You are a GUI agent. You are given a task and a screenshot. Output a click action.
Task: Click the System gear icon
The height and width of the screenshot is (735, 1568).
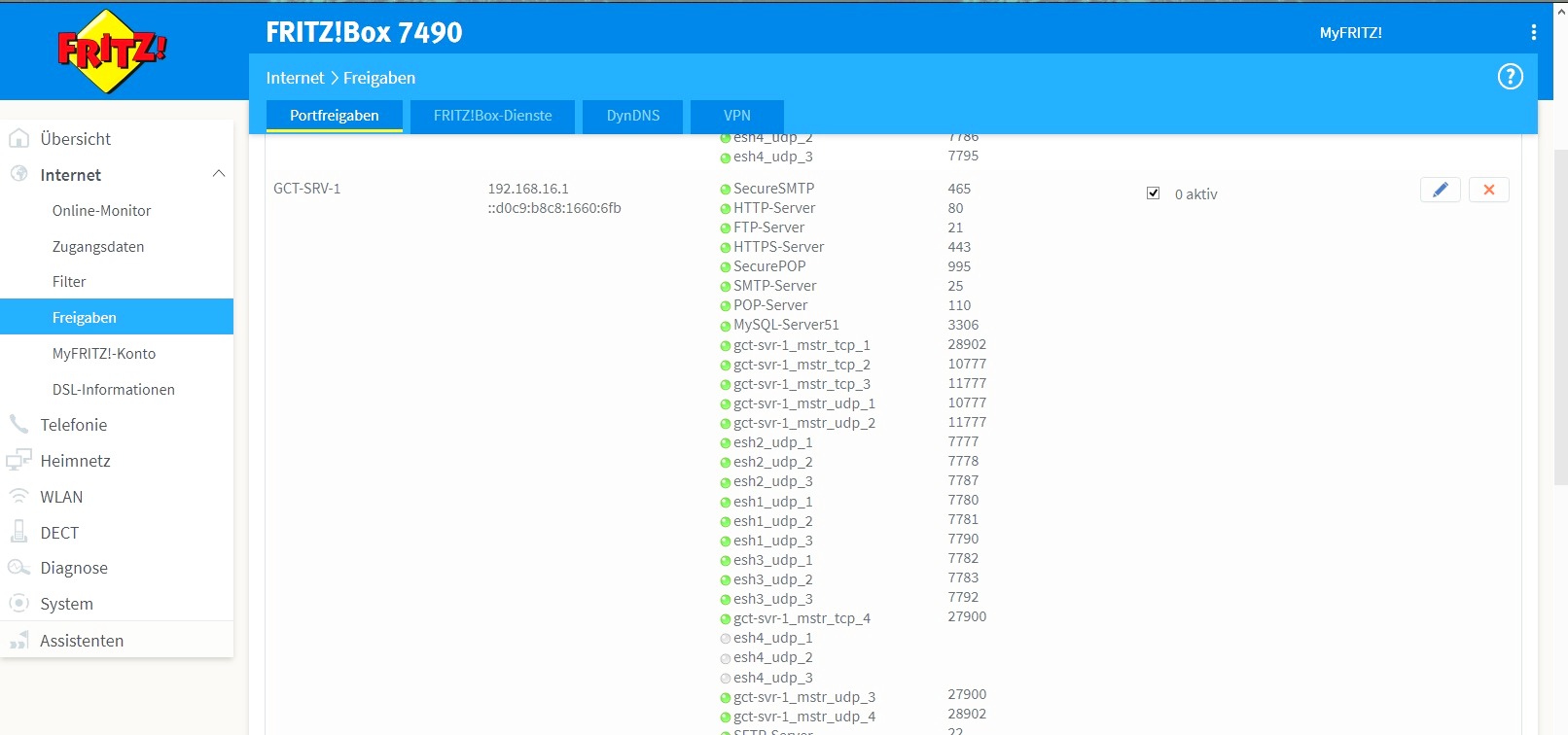coord(18,603)
